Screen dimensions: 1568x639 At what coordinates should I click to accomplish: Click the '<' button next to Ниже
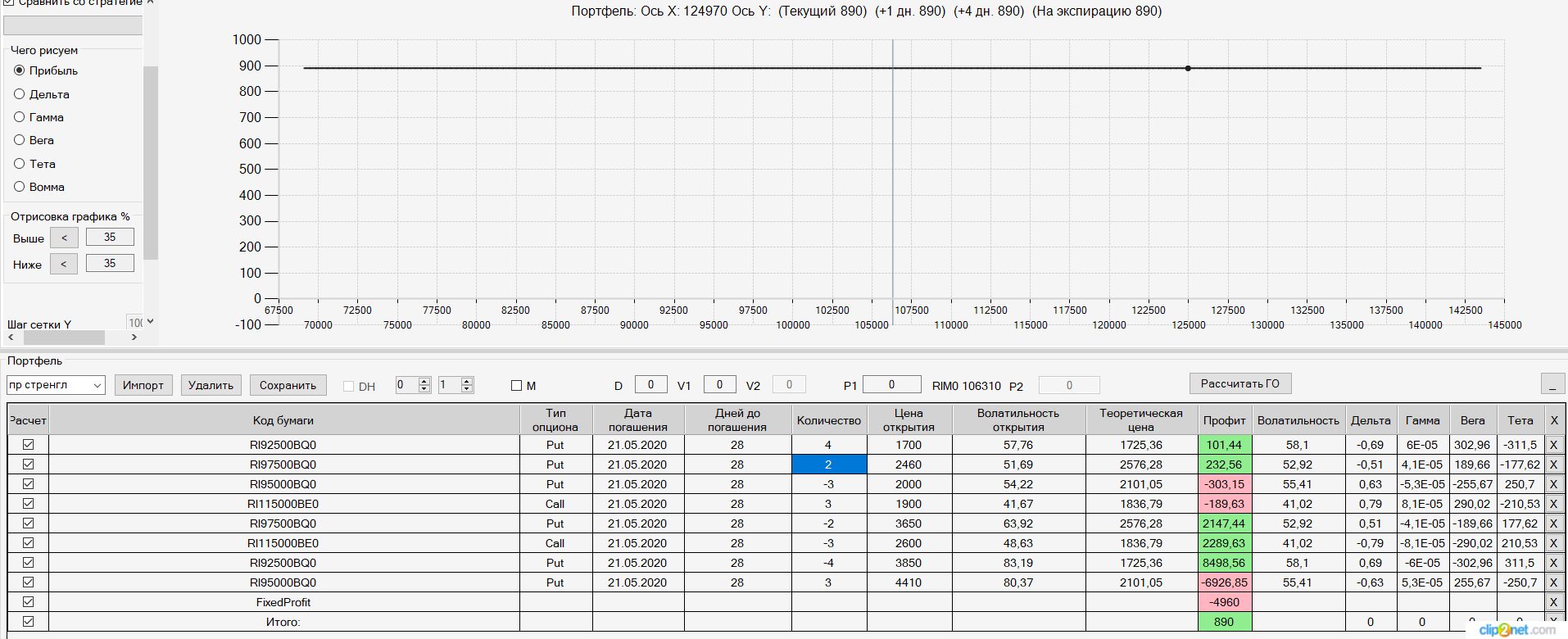64,264
